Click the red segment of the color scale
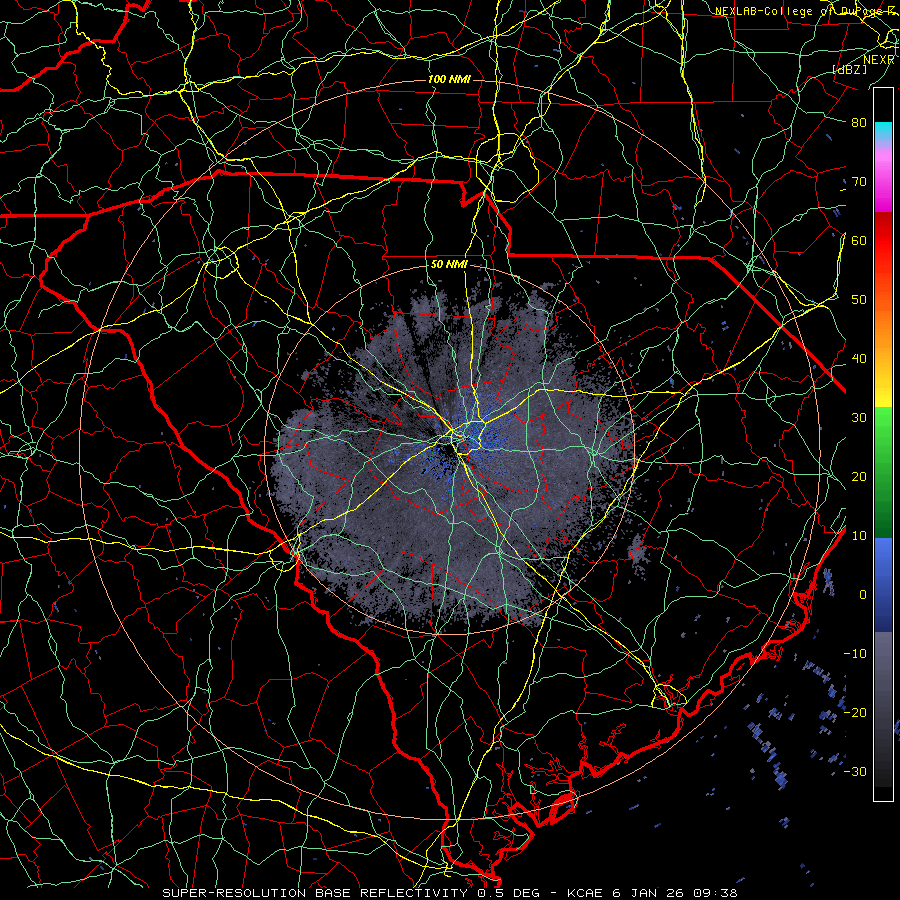Viewport: 900px width, 900px height. [x=883, y=242]
